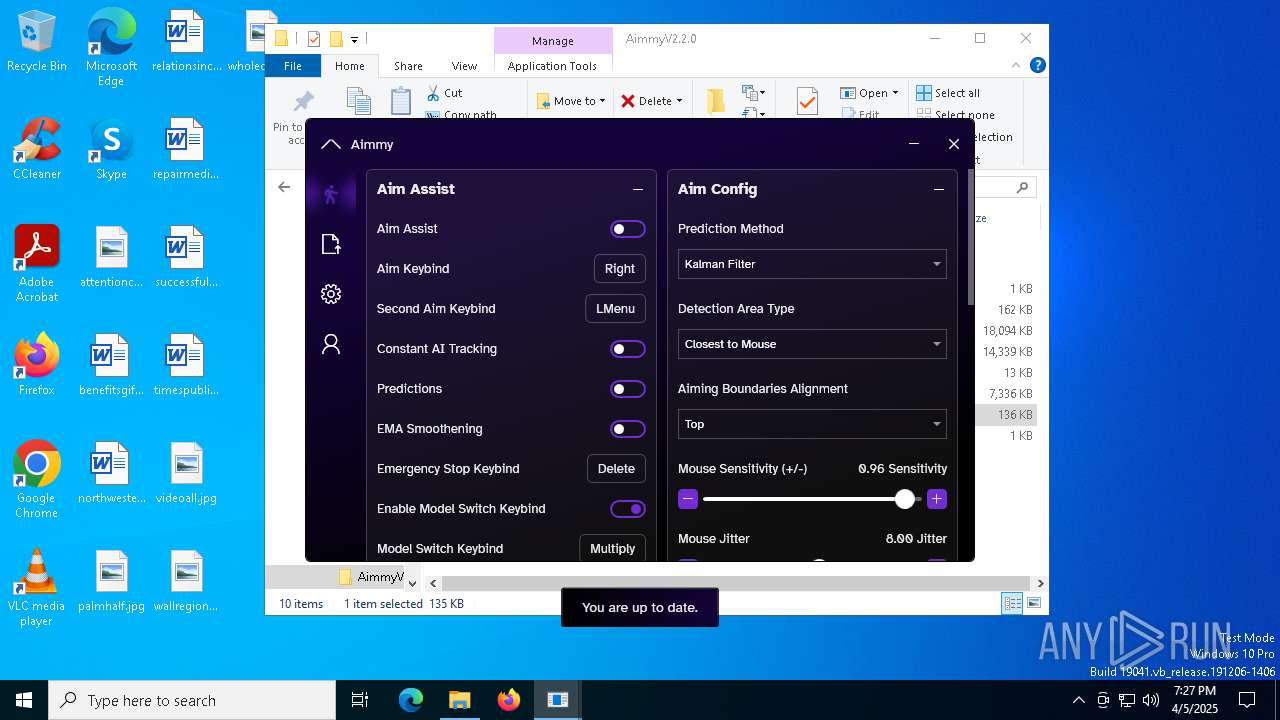Open the Settings gear in Aimmy sidebar
Image resolution: width=1280 pixels, height=720 pixels.
331,294
